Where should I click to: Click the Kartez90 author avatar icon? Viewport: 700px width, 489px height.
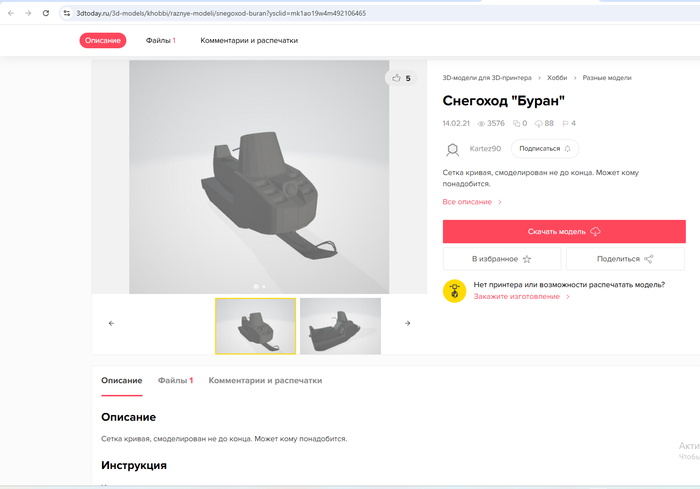[x=453, y=149]
